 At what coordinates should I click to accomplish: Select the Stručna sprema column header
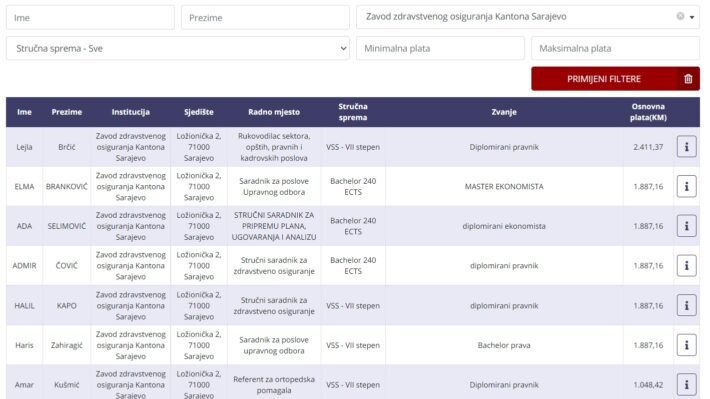tap(353, 112)
